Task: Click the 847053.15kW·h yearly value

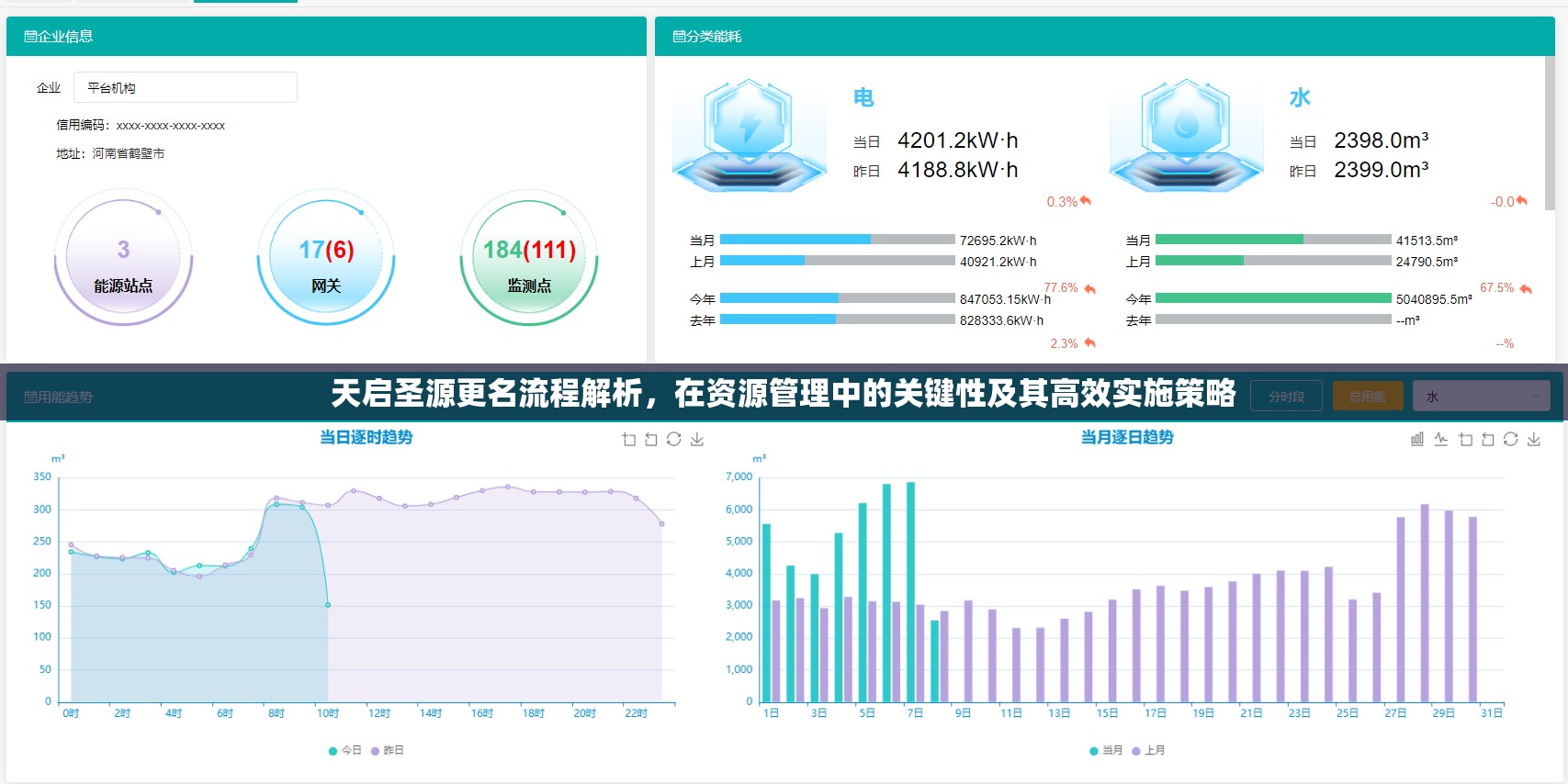Action: [x=1006, y=299]
